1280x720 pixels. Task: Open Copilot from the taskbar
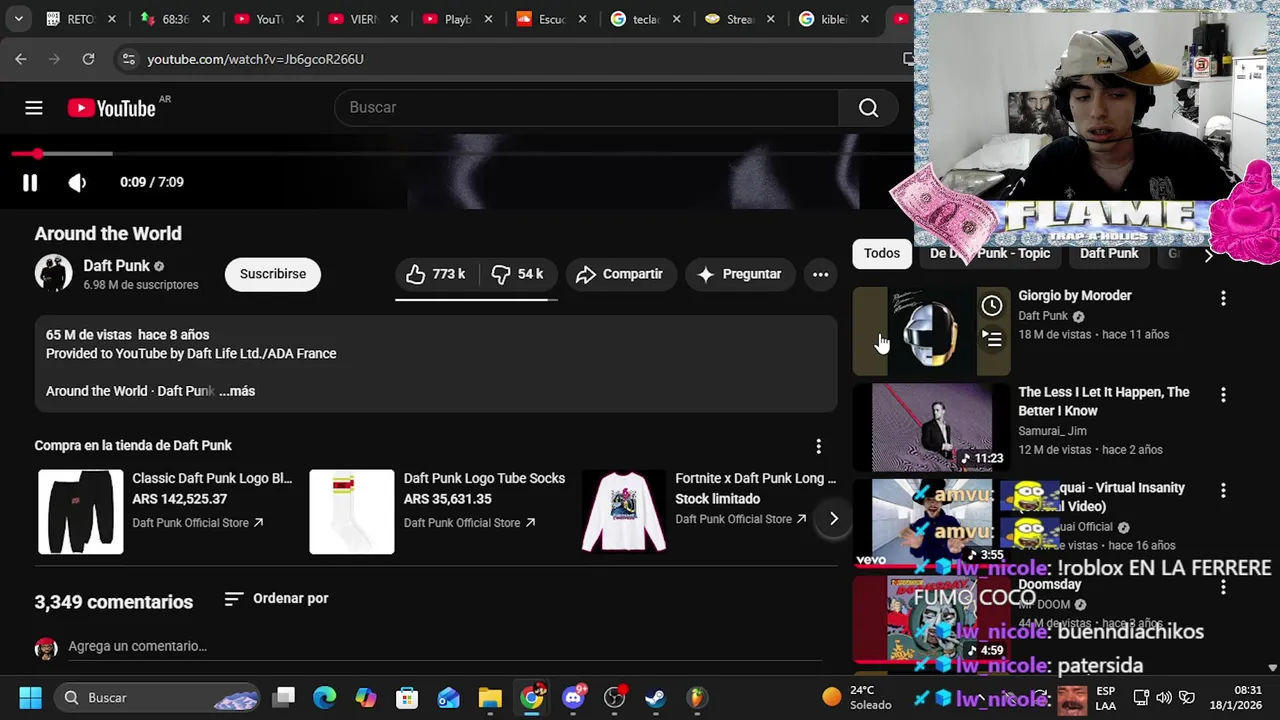(366, 698)
